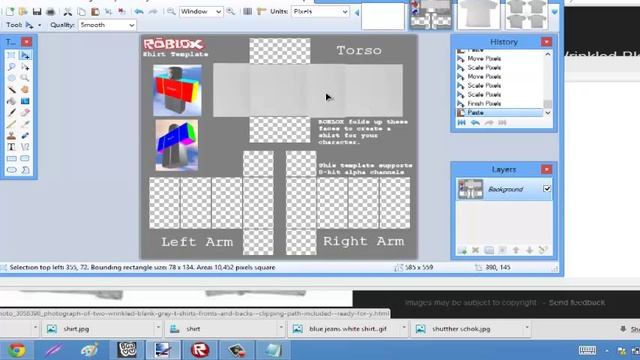The image size is (640, 360).
Task: Select the Freeform Shape tool
Action: click(x=25, y=169)
